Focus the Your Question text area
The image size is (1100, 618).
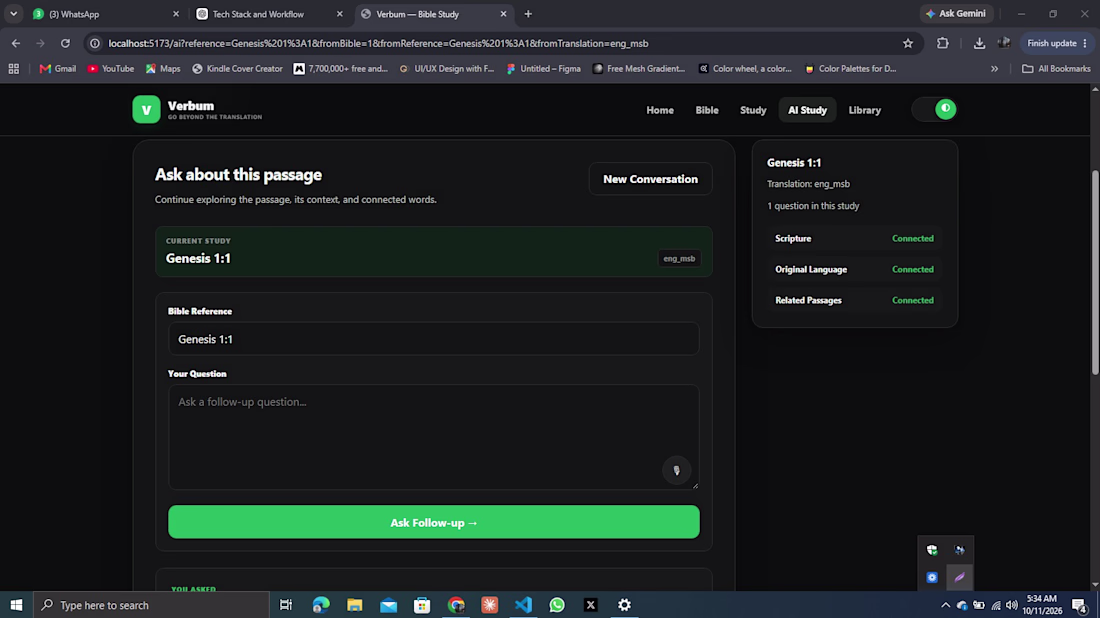pyautogui.click(x=434, y=437)
